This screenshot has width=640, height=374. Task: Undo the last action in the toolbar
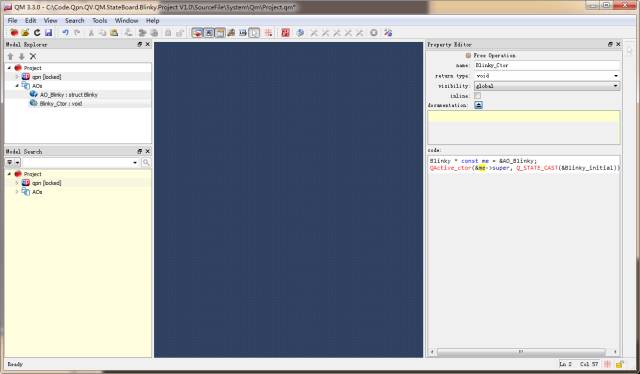(x=65, y=33)
